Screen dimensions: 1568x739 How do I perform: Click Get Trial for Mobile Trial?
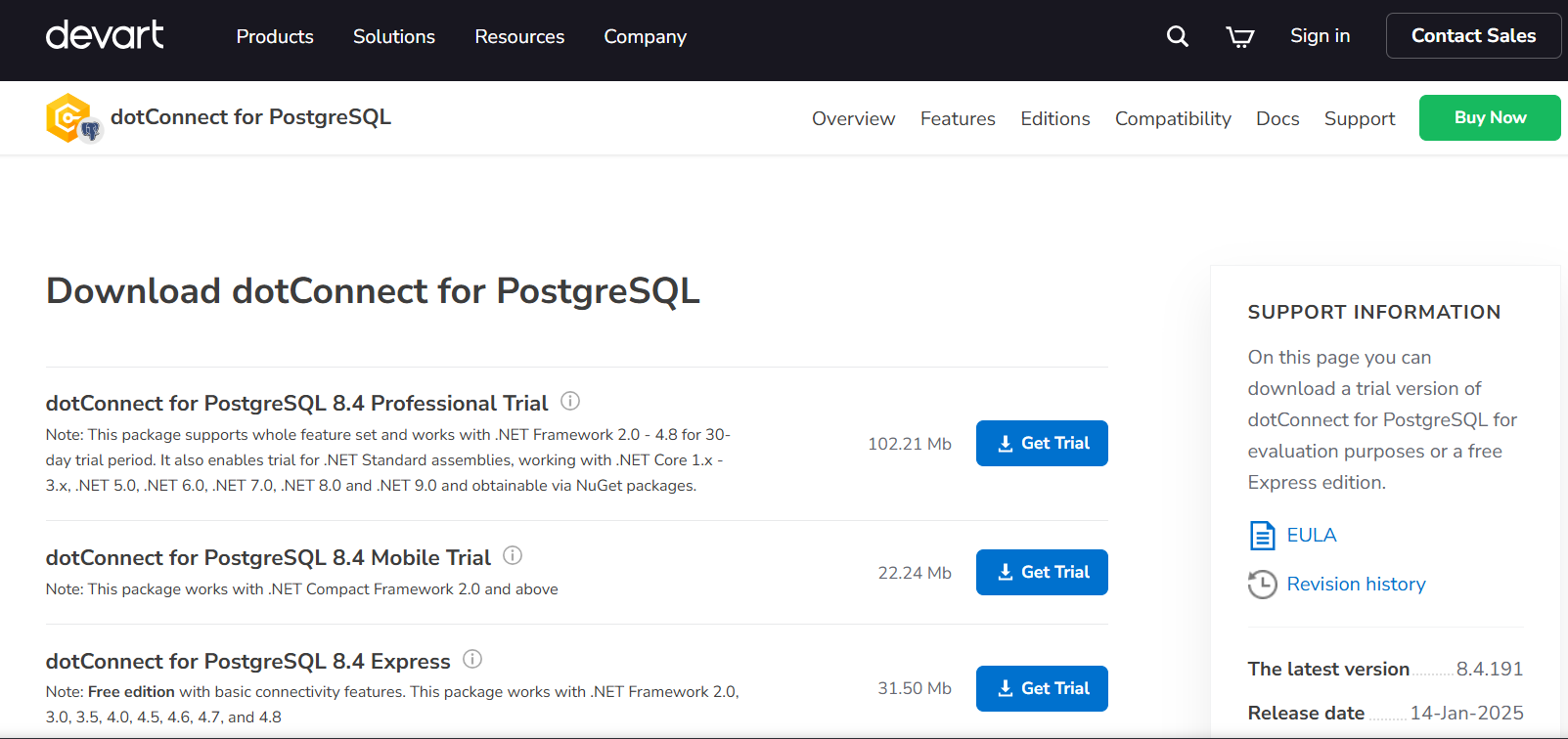tap(1042, 572)
